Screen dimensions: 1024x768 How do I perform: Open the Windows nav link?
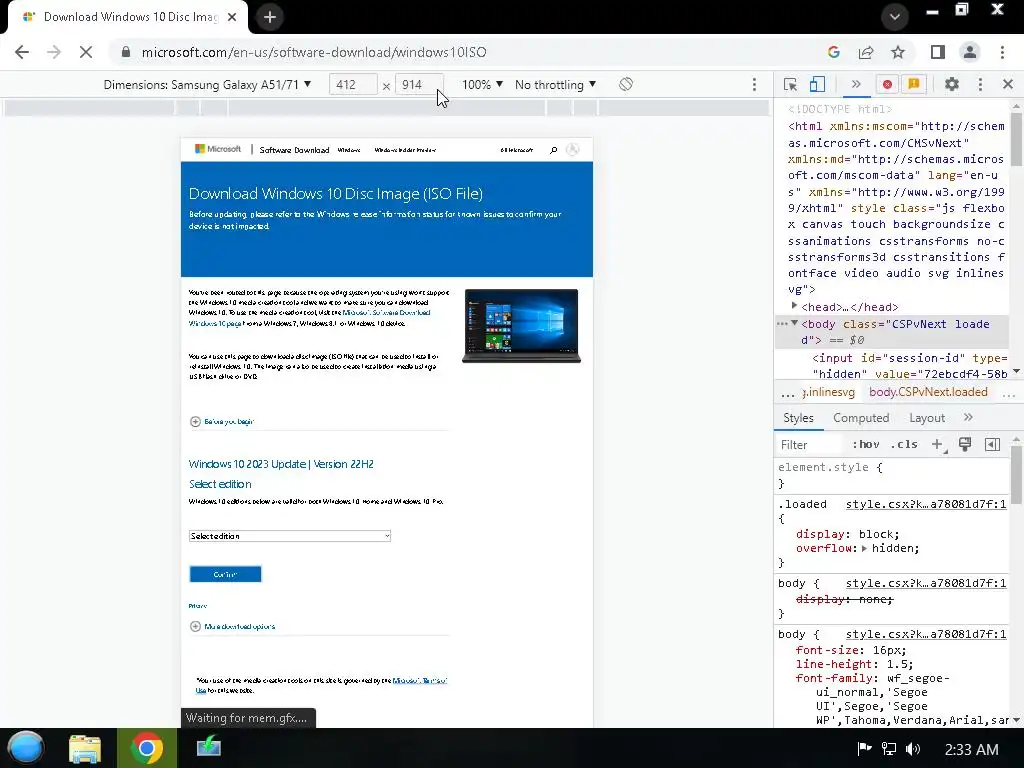[349, 150]
